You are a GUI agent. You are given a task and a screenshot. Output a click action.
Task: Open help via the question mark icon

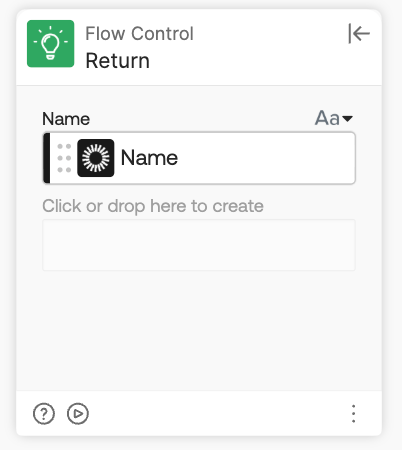(x=44, y=414)
